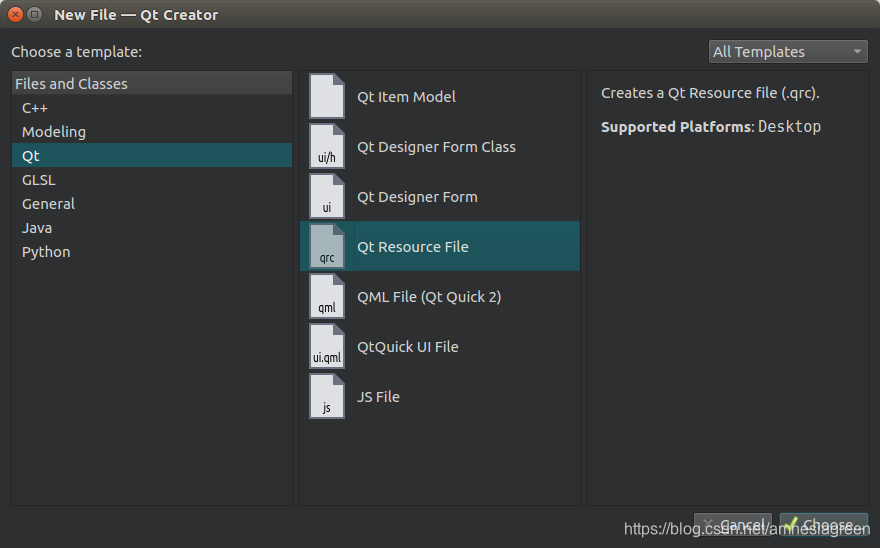Click the Supported Platforms: Desktop text

(x=711, y=127)
